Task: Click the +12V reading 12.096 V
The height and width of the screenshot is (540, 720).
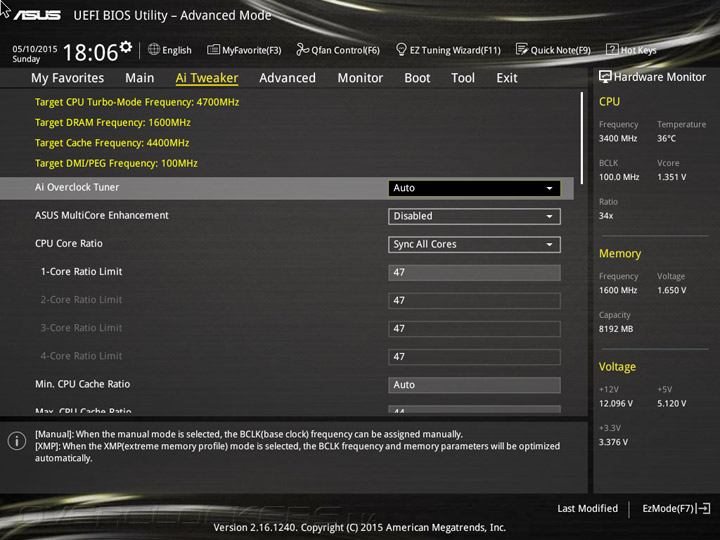Action: 616,404
